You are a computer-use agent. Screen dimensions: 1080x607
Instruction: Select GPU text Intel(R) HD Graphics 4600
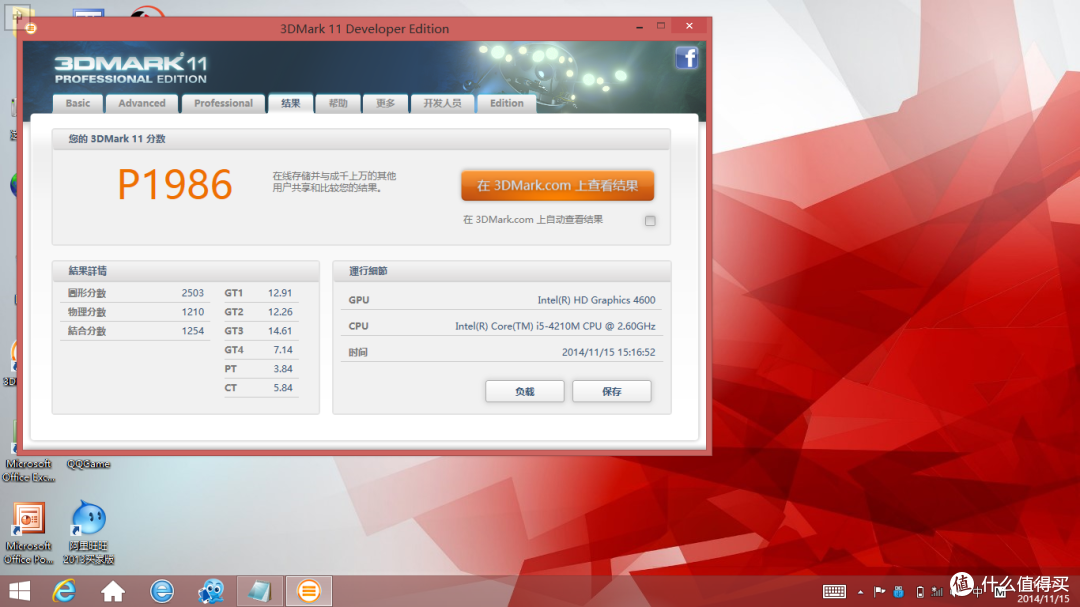coord(596,300)
